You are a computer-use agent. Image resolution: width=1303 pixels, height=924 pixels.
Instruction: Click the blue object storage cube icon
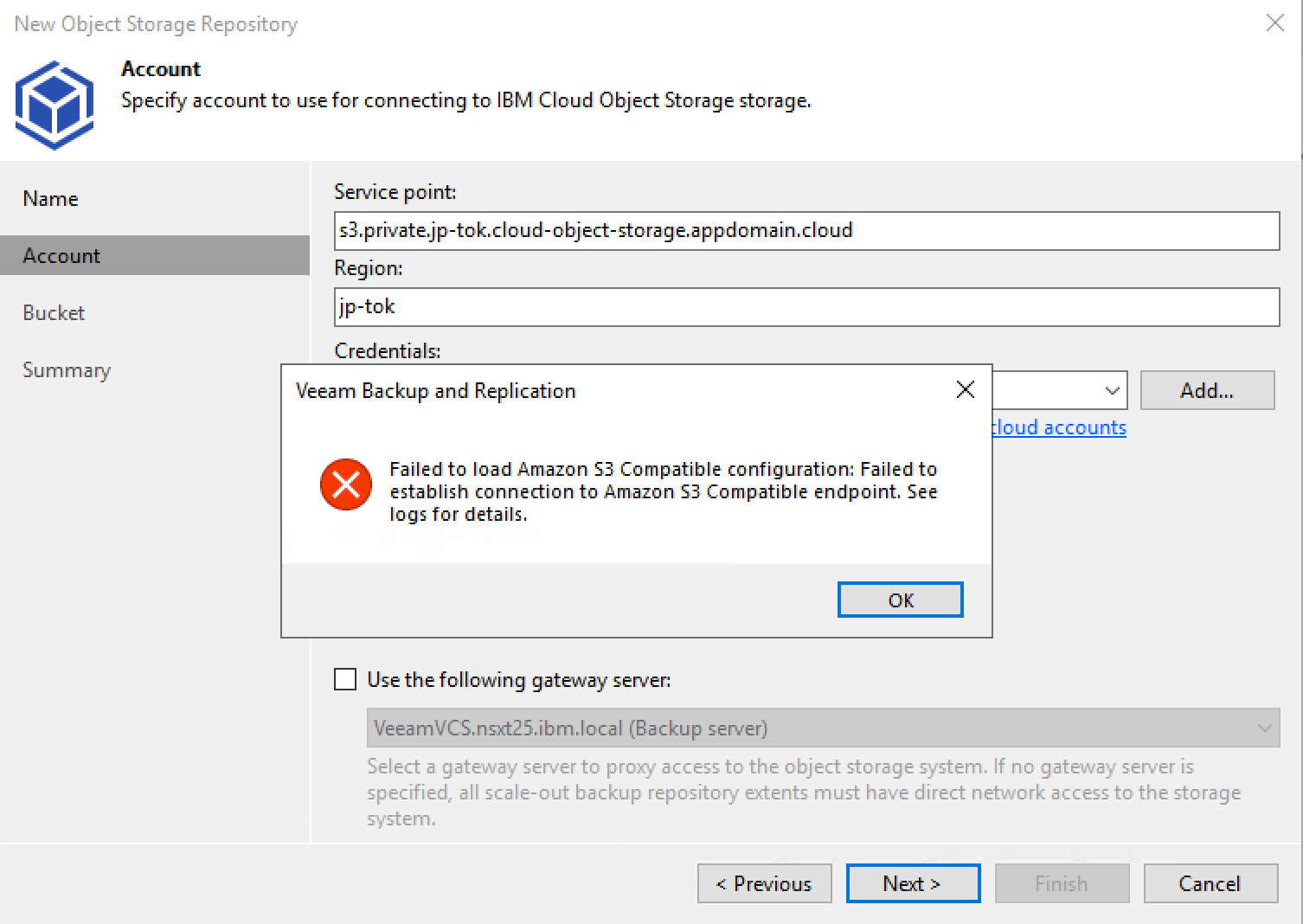55,105
